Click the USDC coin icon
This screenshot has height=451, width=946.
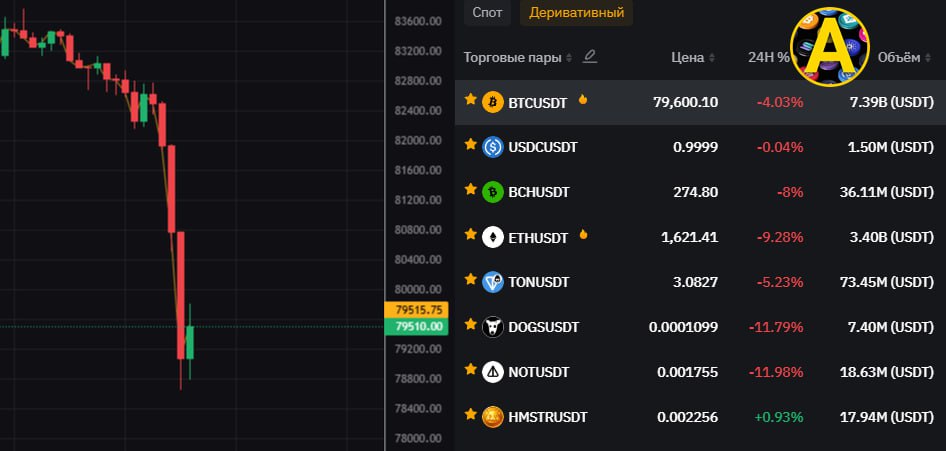click(493, 147)
